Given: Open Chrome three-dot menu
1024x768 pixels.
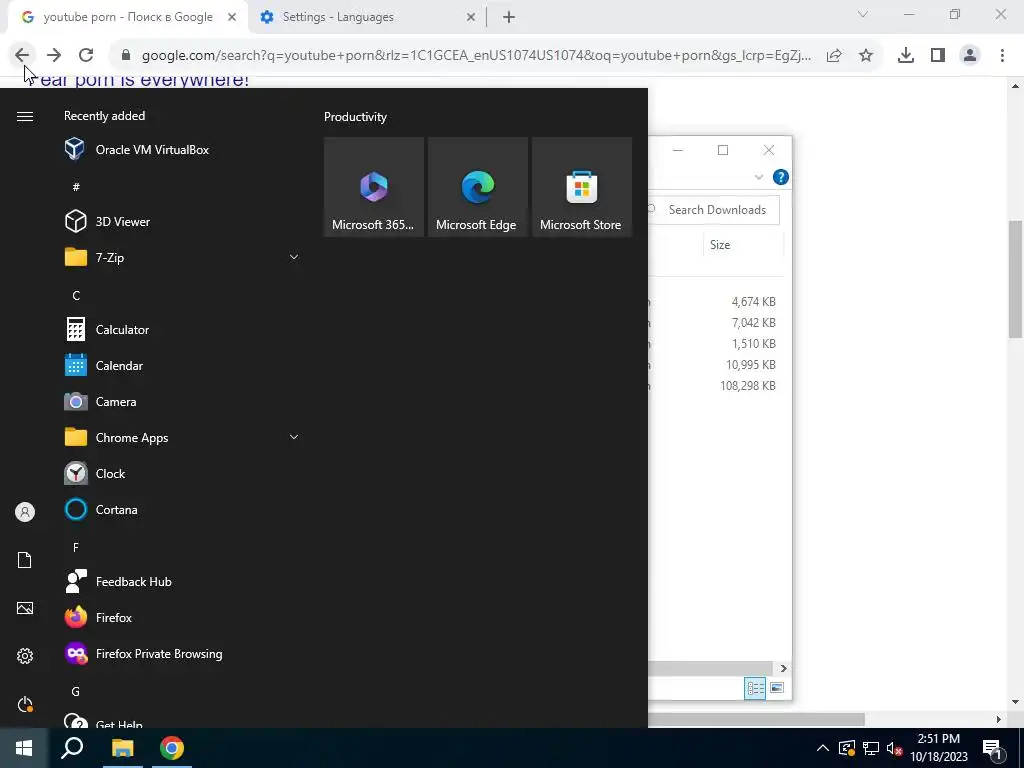Looking at the screenshot, I should (x=1002, y=56).
